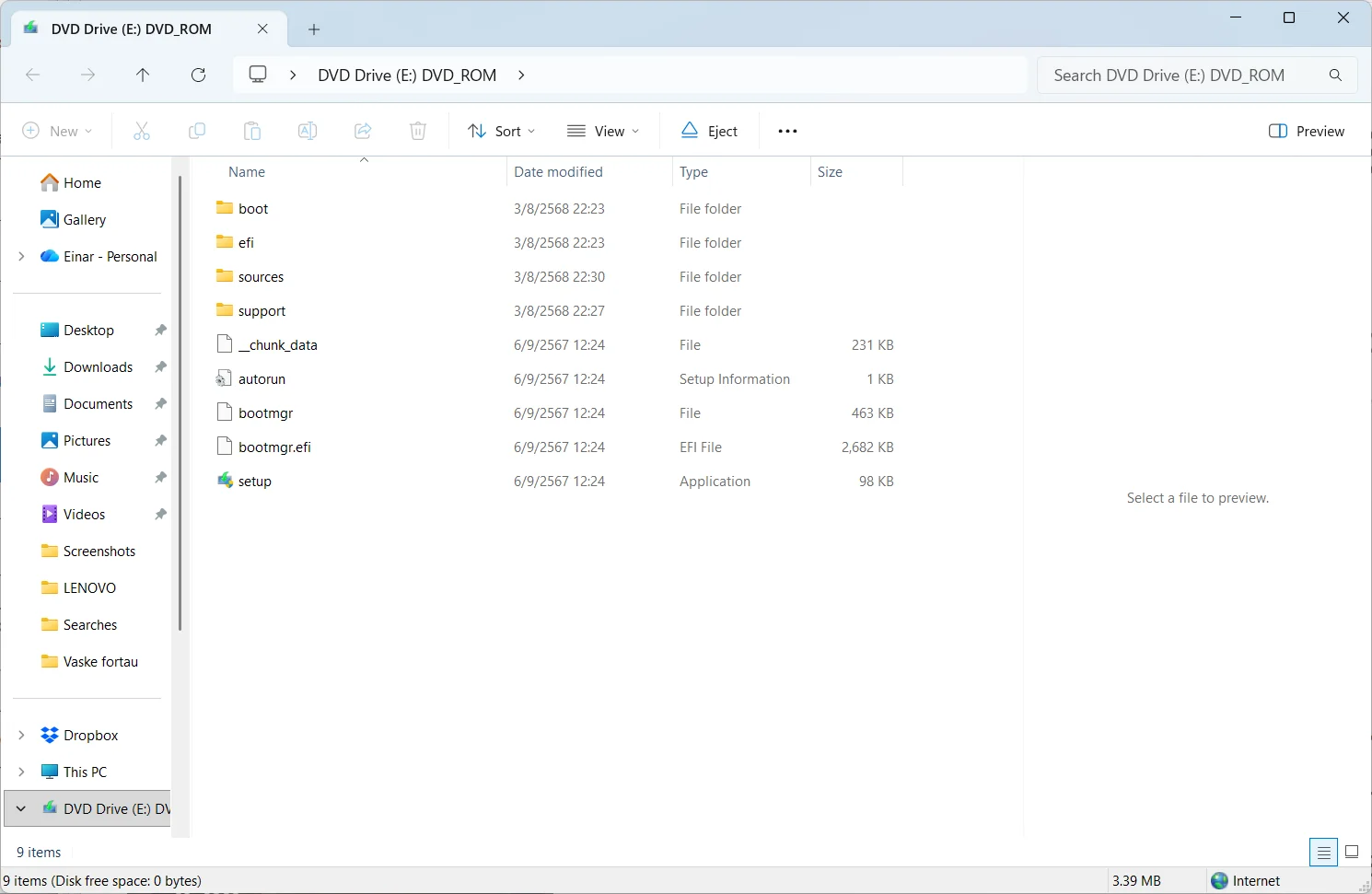1372x894 pixels.
Task: Navigate up one folder level
Action: 143,75
